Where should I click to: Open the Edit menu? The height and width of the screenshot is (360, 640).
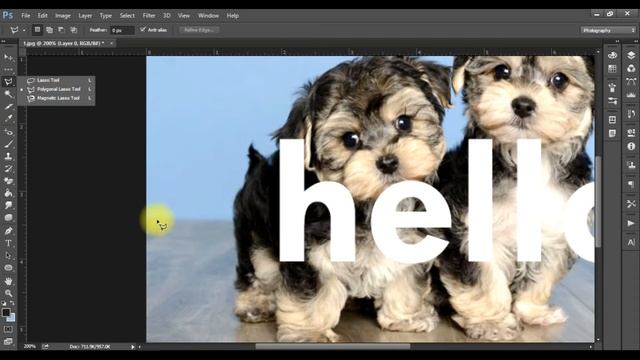click(x=42, y=16)
